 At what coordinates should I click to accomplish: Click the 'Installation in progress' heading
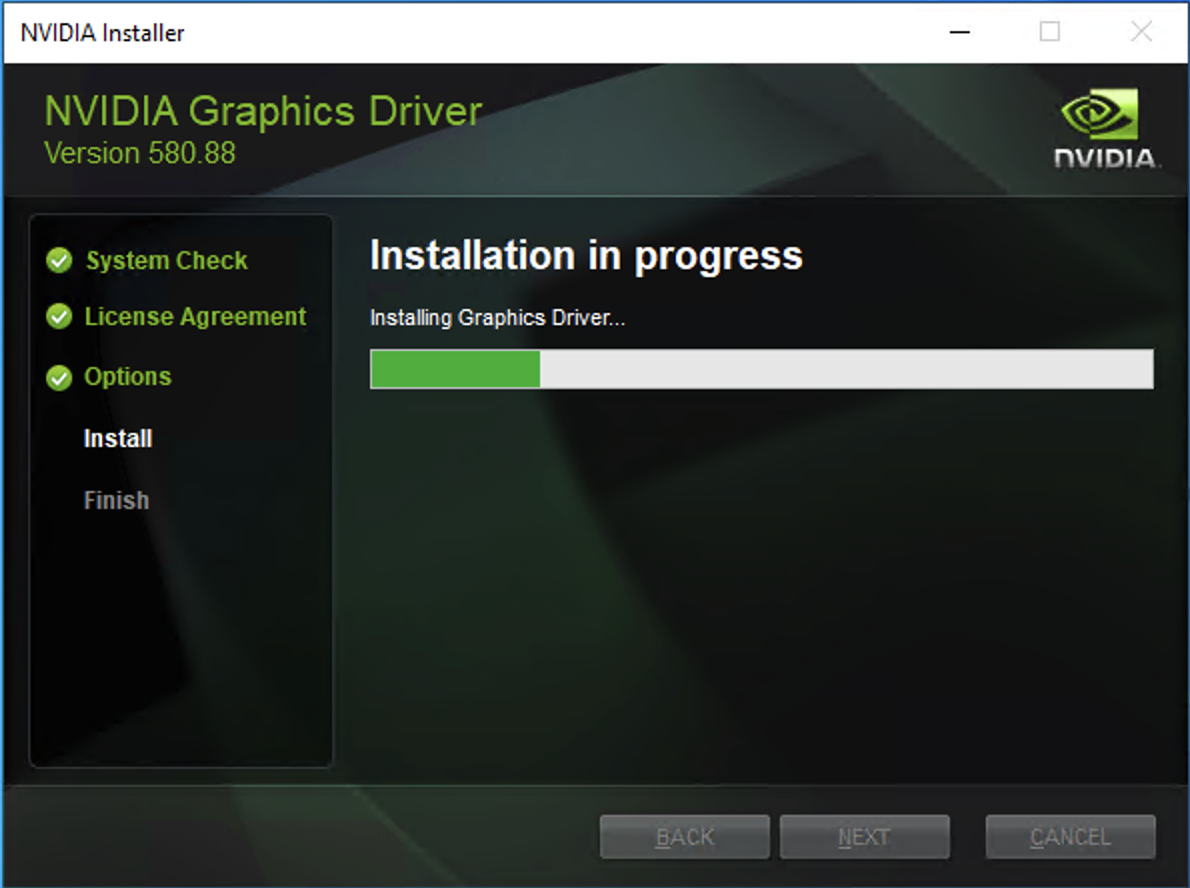point(586,256)
